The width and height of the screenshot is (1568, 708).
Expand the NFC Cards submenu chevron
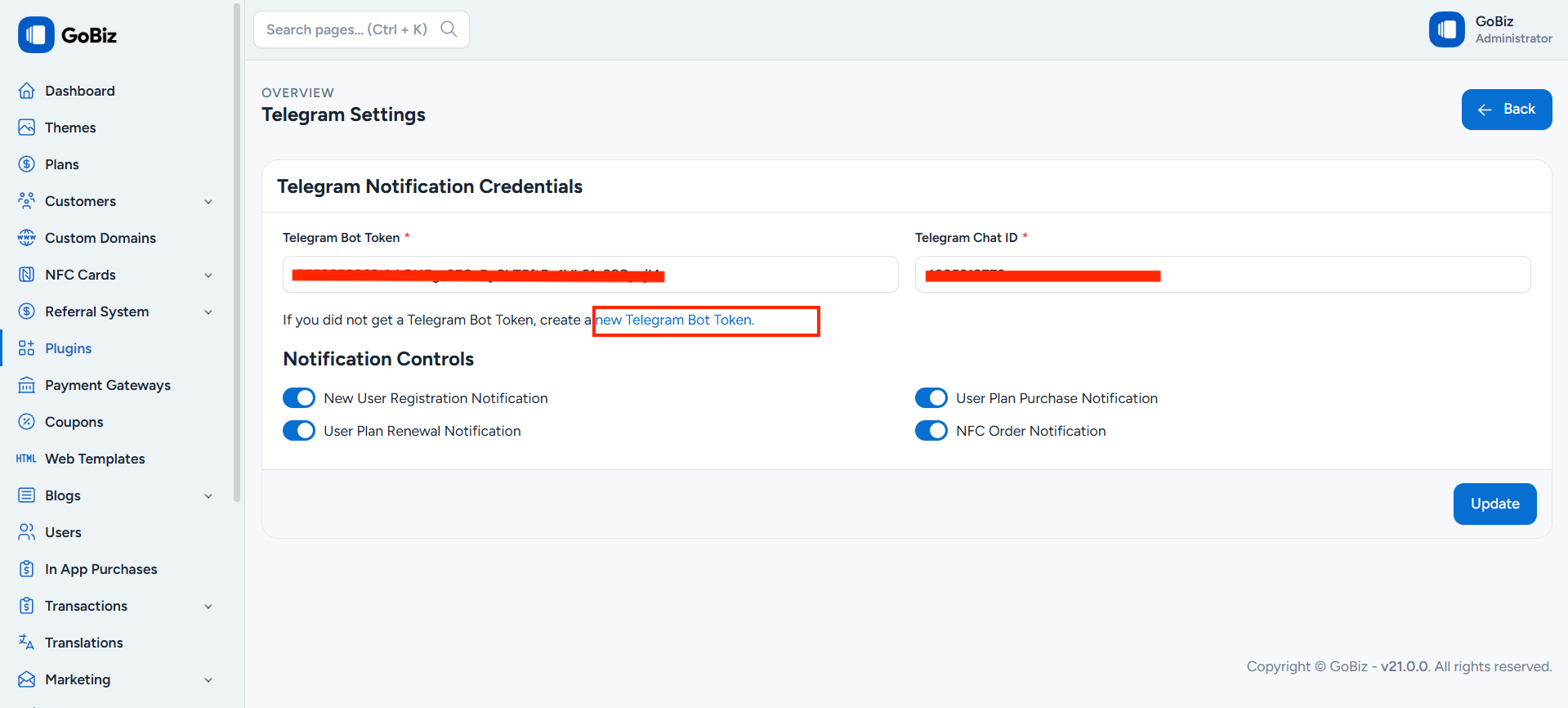(208, 276)
